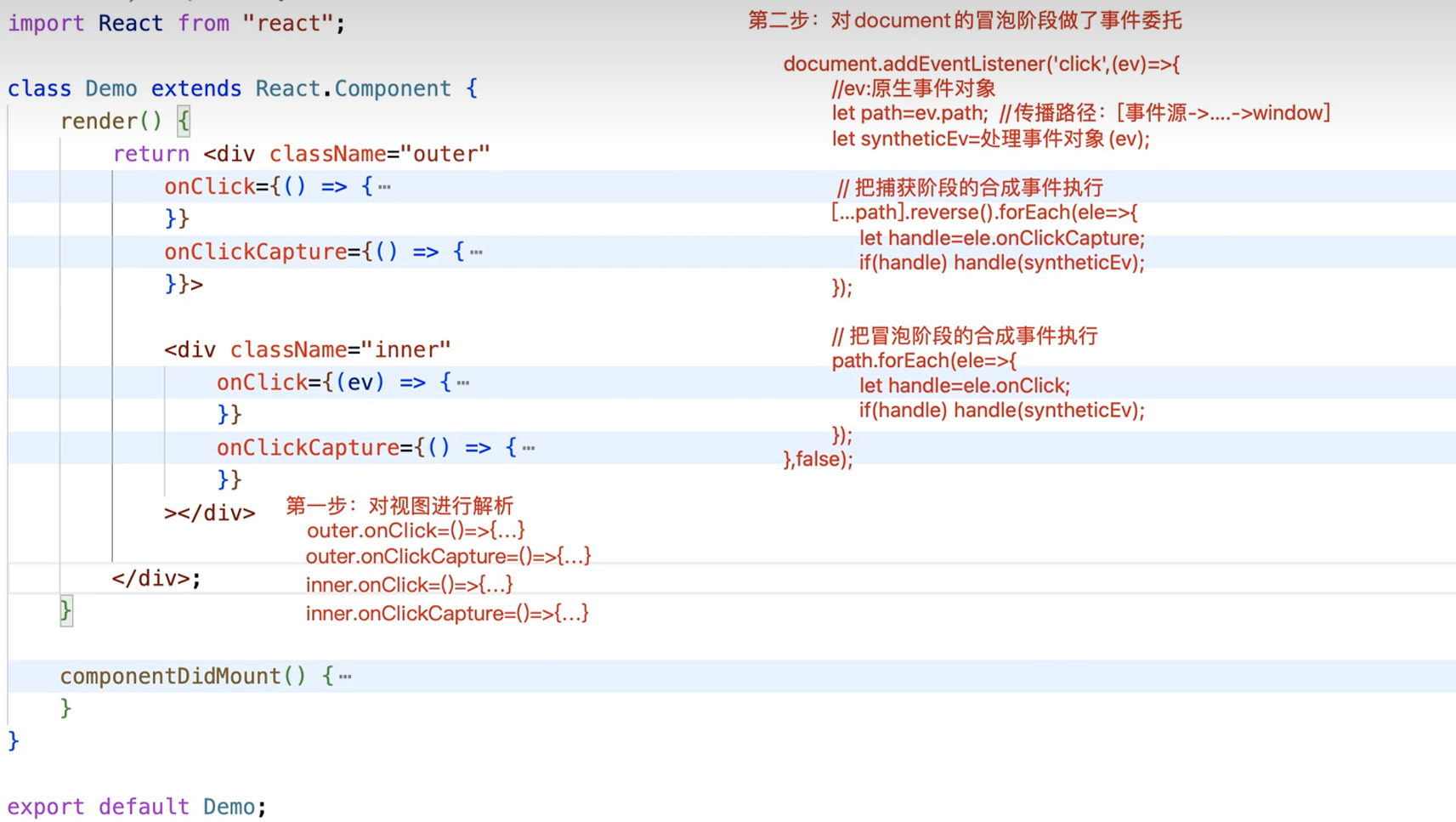Image resolution: width=1456 pixels, height=822 pixels.
Task: Expand folded inner onClickCapture handler ellipsis
Action: [x=529, y=447]
